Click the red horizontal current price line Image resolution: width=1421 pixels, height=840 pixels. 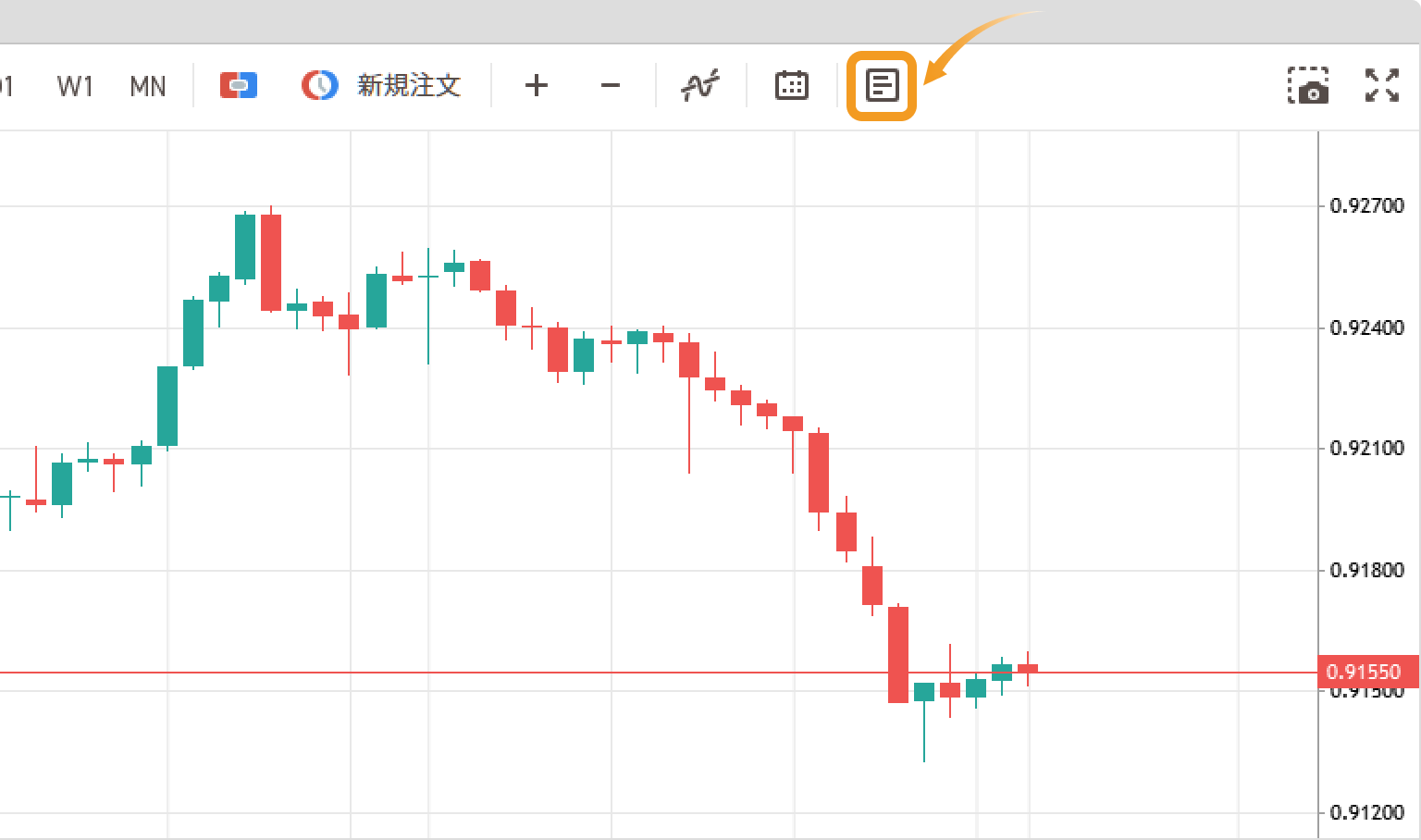coord(463,673)
